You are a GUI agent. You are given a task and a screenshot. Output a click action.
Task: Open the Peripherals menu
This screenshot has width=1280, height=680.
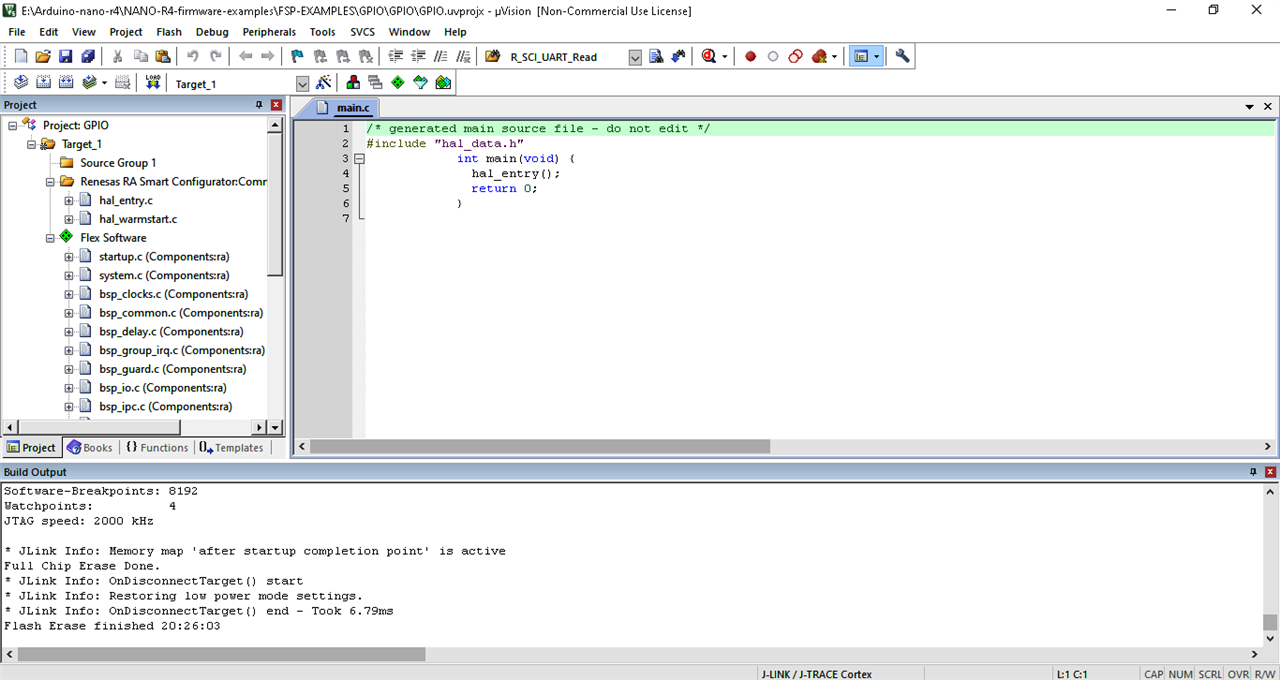[269, 32]
